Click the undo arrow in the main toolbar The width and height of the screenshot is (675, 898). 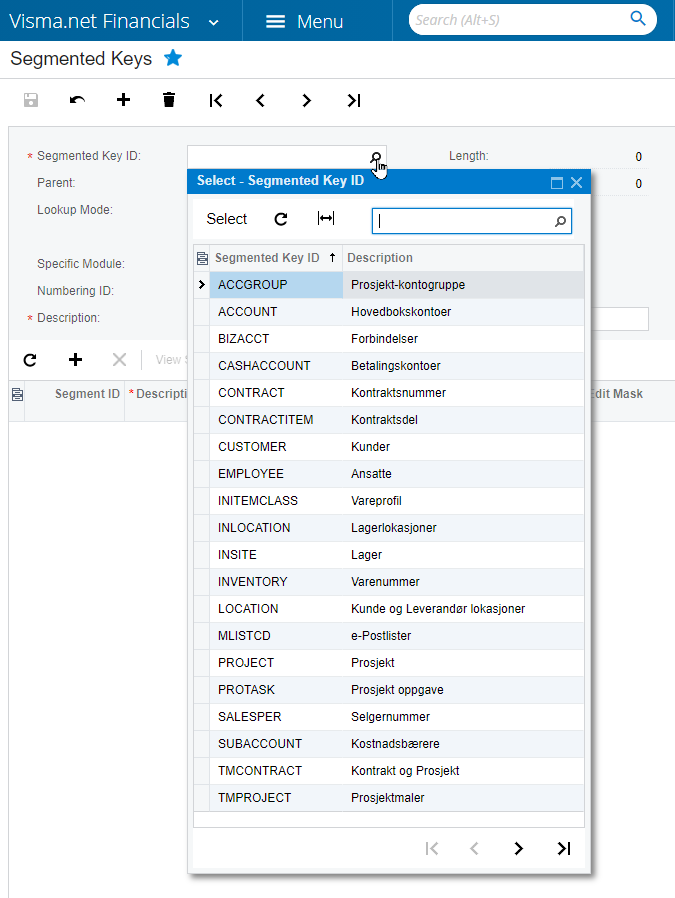coord(77,100)
